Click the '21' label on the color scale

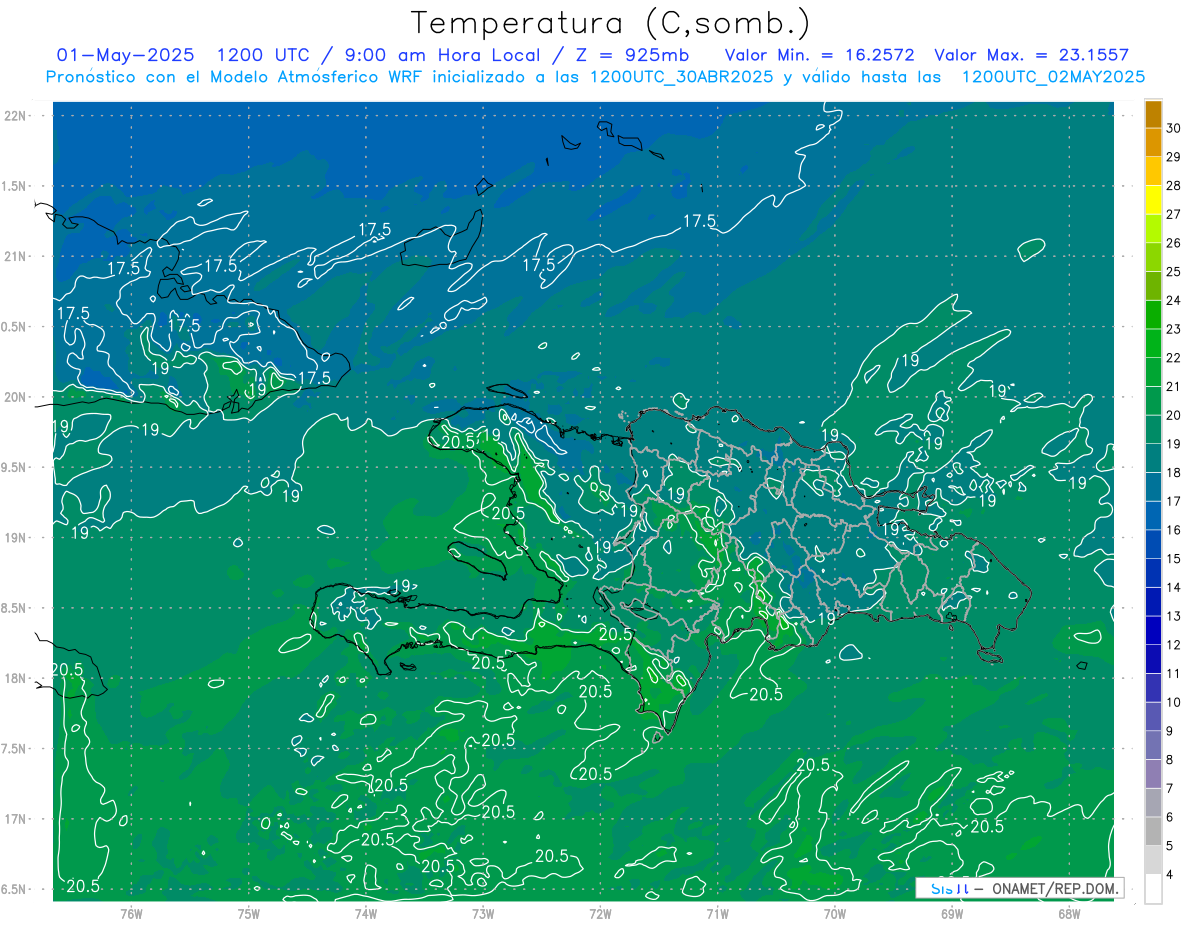(1174, 386)
